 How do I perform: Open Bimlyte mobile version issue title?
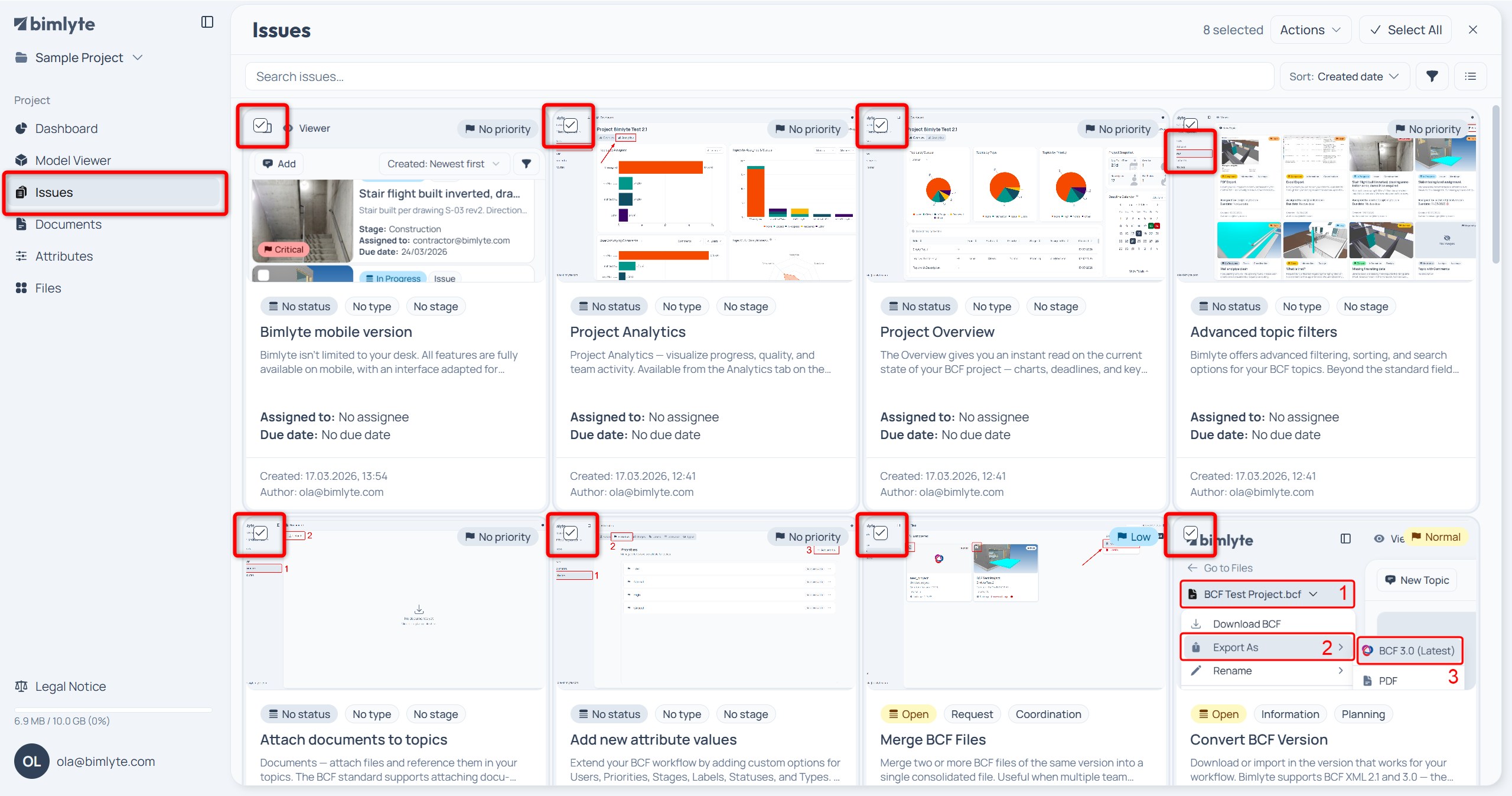(x=336, y=332)
